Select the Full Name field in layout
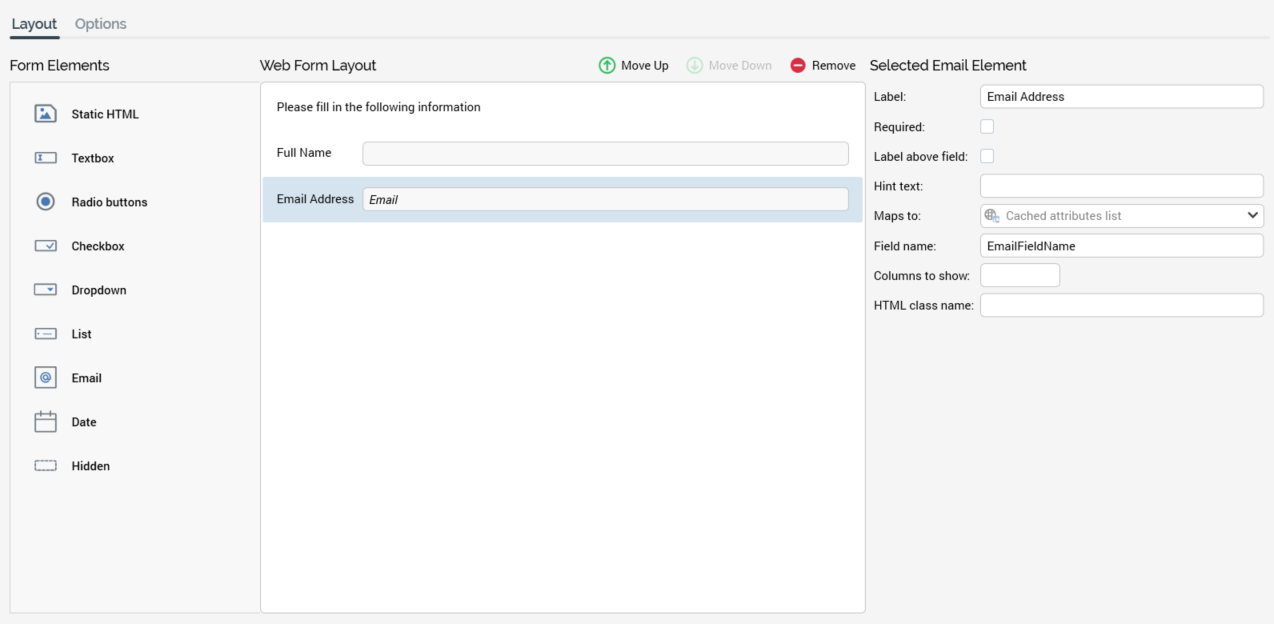This screenshot has height=624, width=1274. [604, 153]
